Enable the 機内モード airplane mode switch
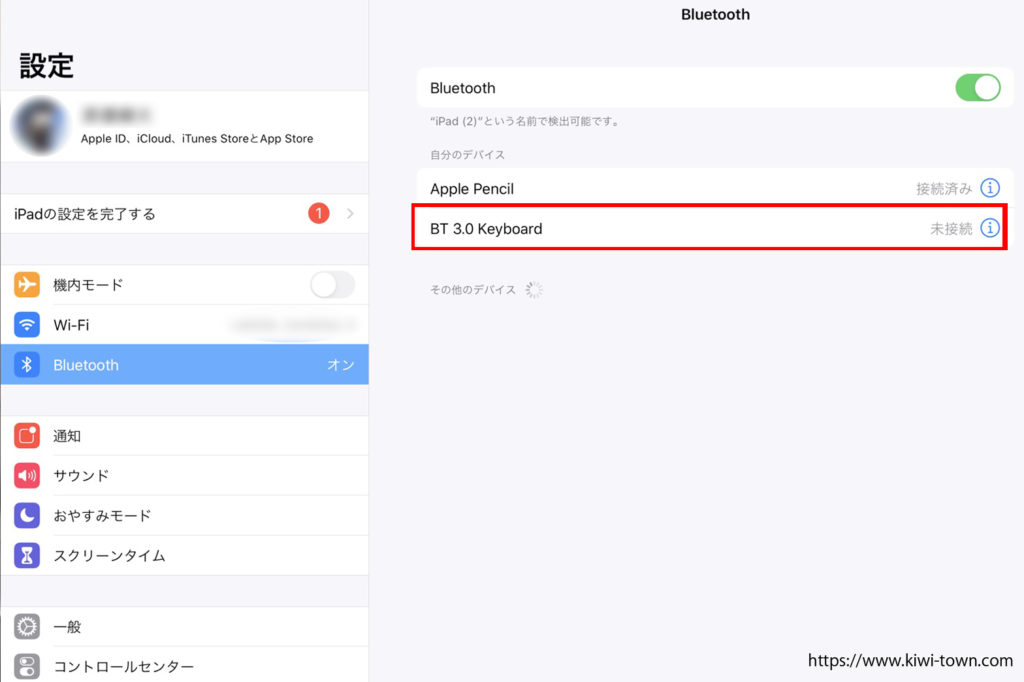 [332, 285]
